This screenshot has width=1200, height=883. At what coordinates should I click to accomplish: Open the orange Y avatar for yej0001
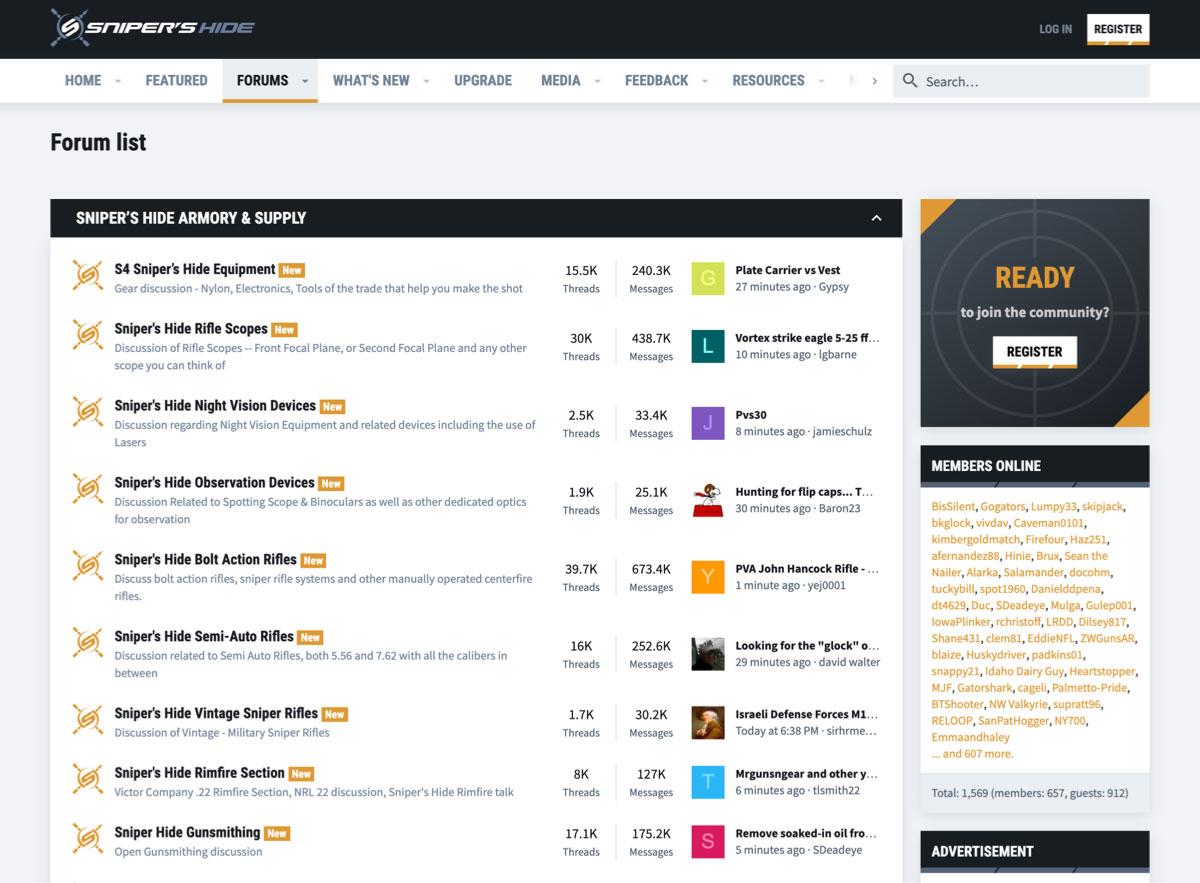coord(708,577)
